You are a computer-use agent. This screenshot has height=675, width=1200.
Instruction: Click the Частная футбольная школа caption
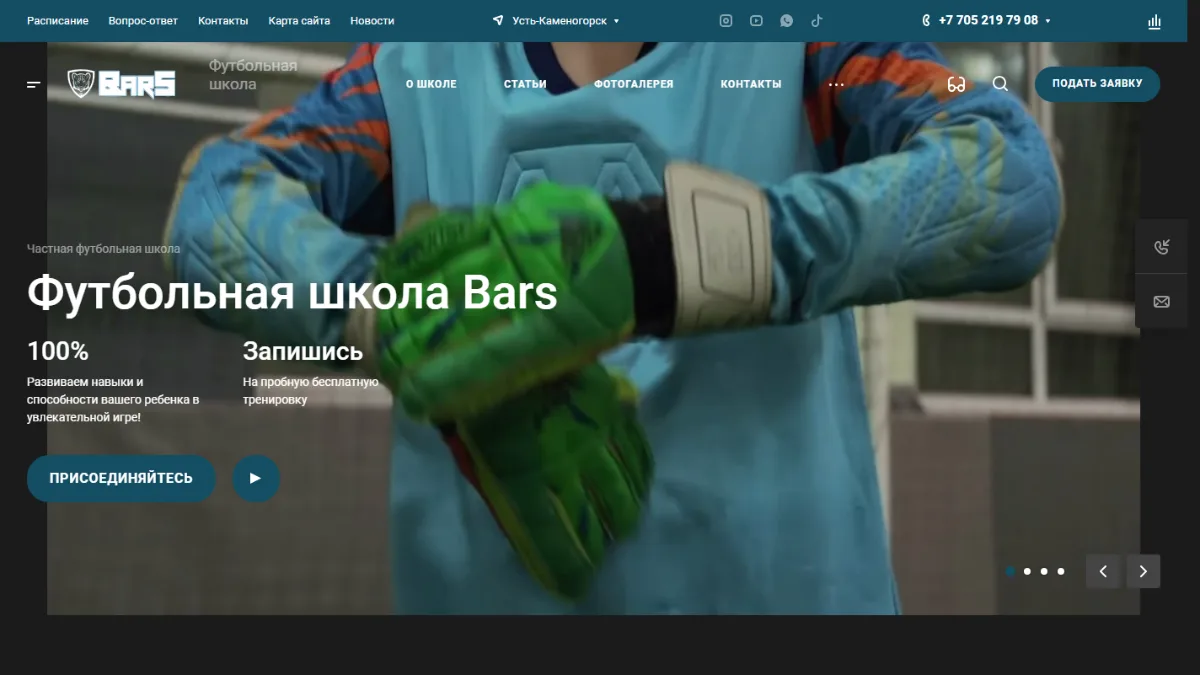point(104,249)
